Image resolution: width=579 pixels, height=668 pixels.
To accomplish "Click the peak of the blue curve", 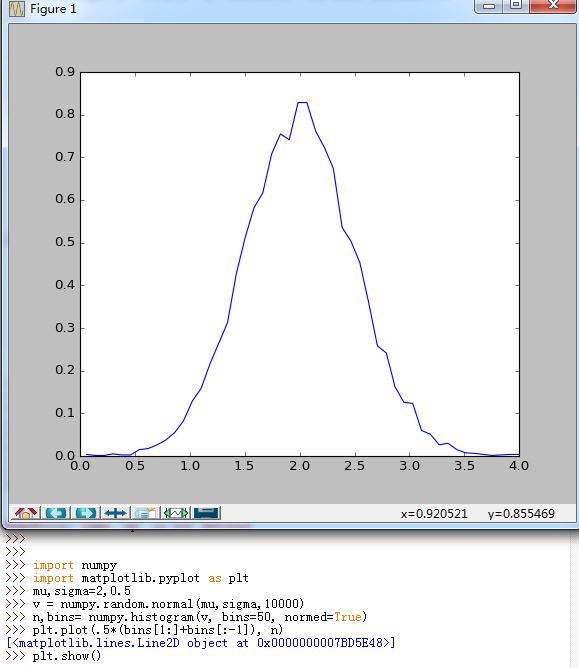I will click(302, 102).
